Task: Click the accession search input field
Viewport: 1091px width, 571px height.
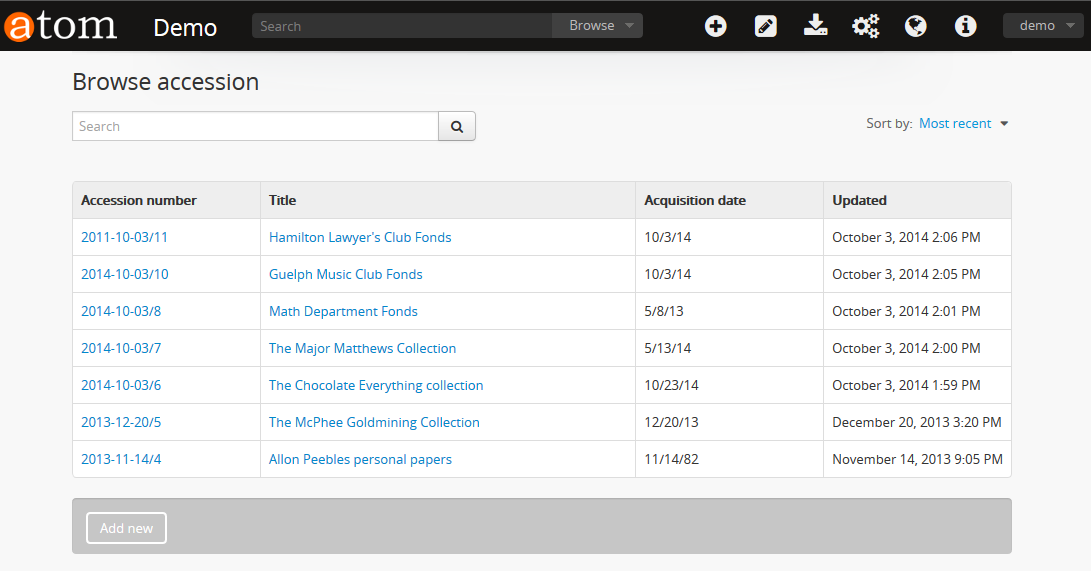Action: (x=255, y=126)
